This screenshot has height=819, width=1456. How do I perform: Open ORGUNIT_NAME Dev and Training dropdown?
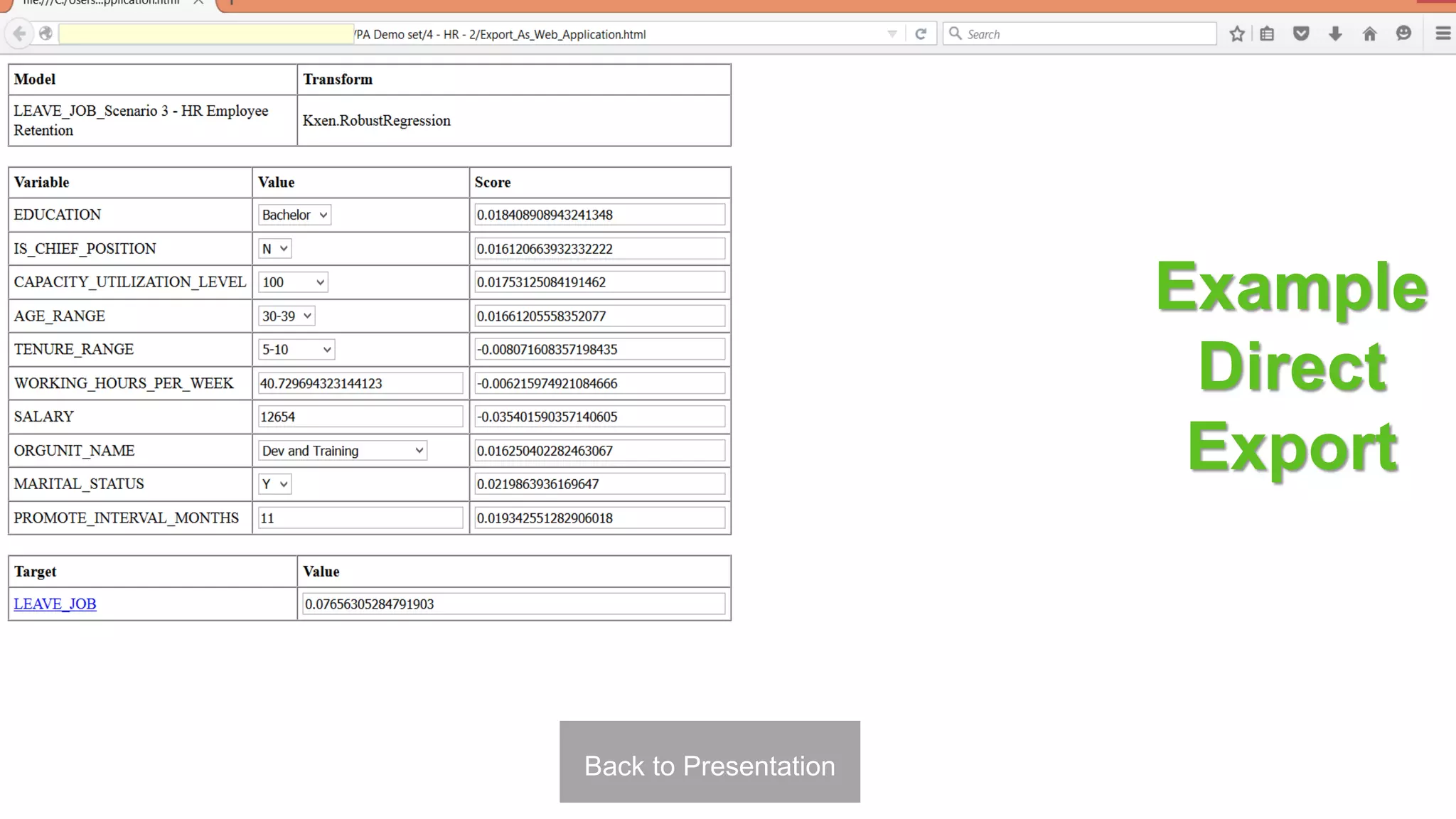point(342,451)
